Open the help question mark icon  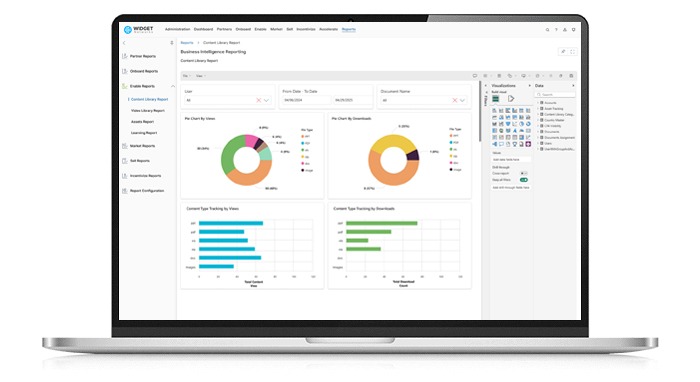[x=556, y=30]
